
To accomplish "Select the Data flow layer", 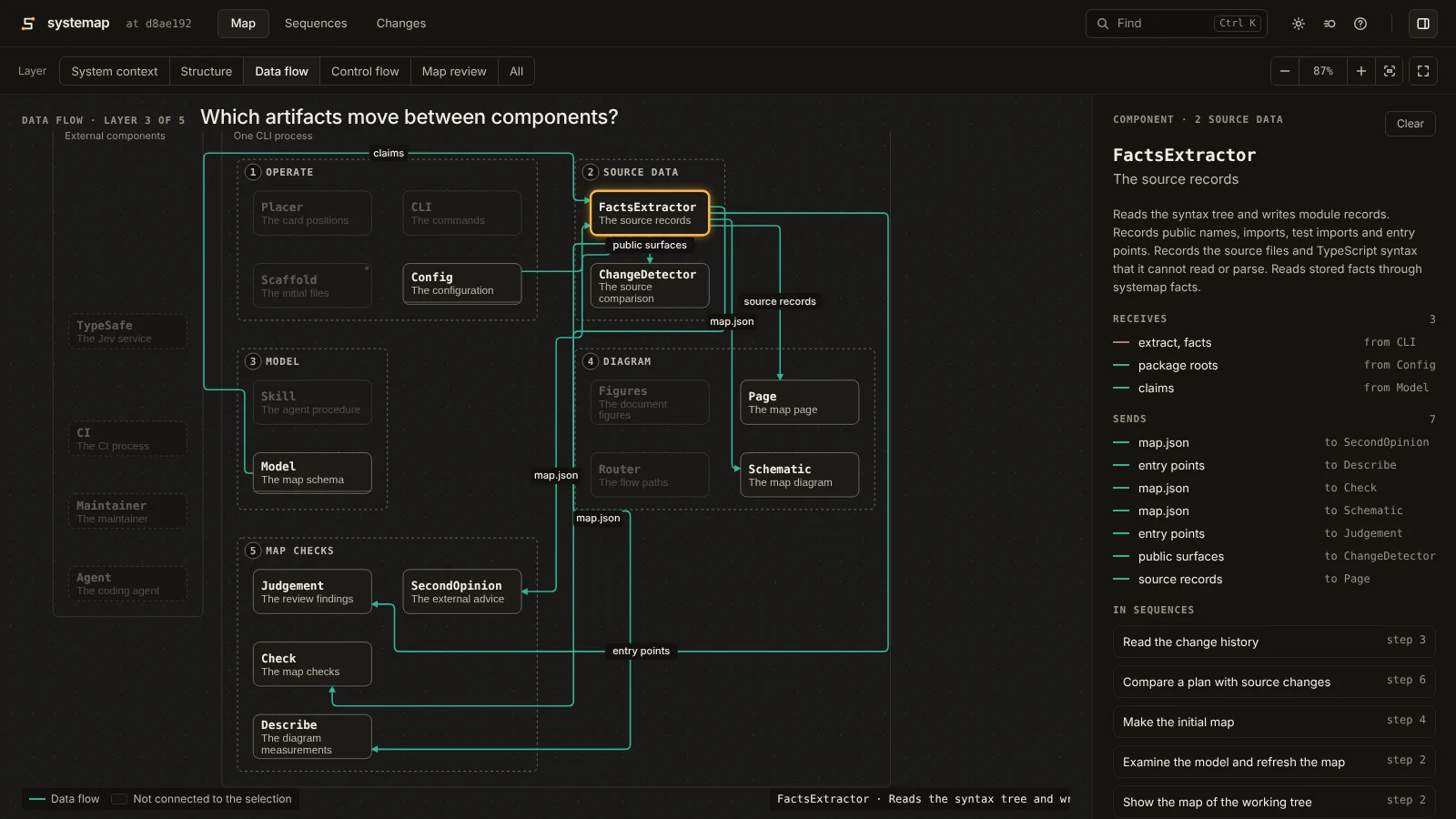I will click(x=281, y=71).
